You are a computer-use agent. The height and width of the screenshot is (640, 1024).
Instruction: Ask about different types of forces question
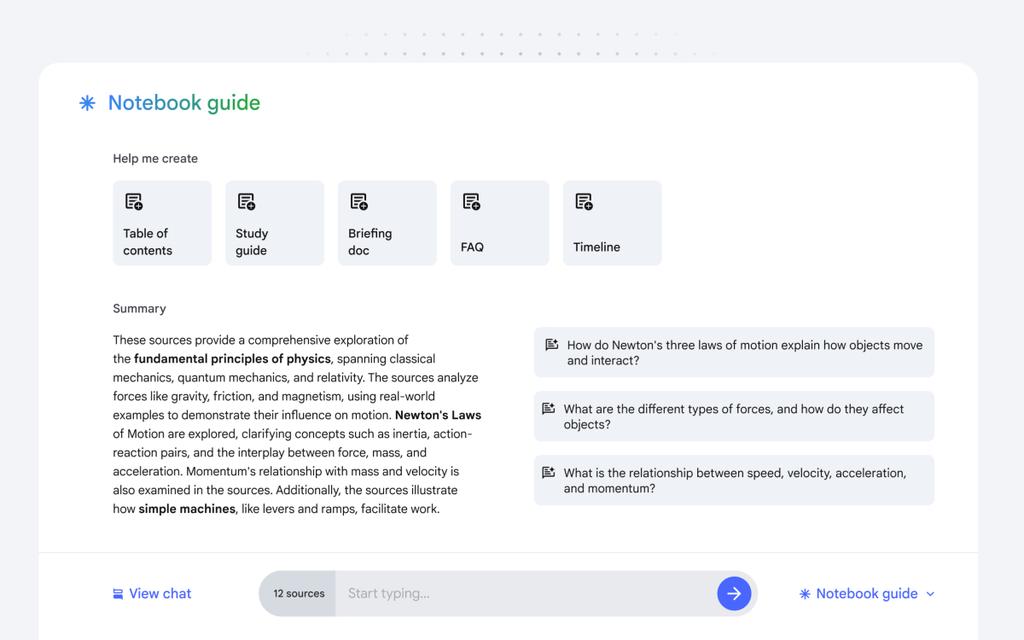[x=734, y=416]
